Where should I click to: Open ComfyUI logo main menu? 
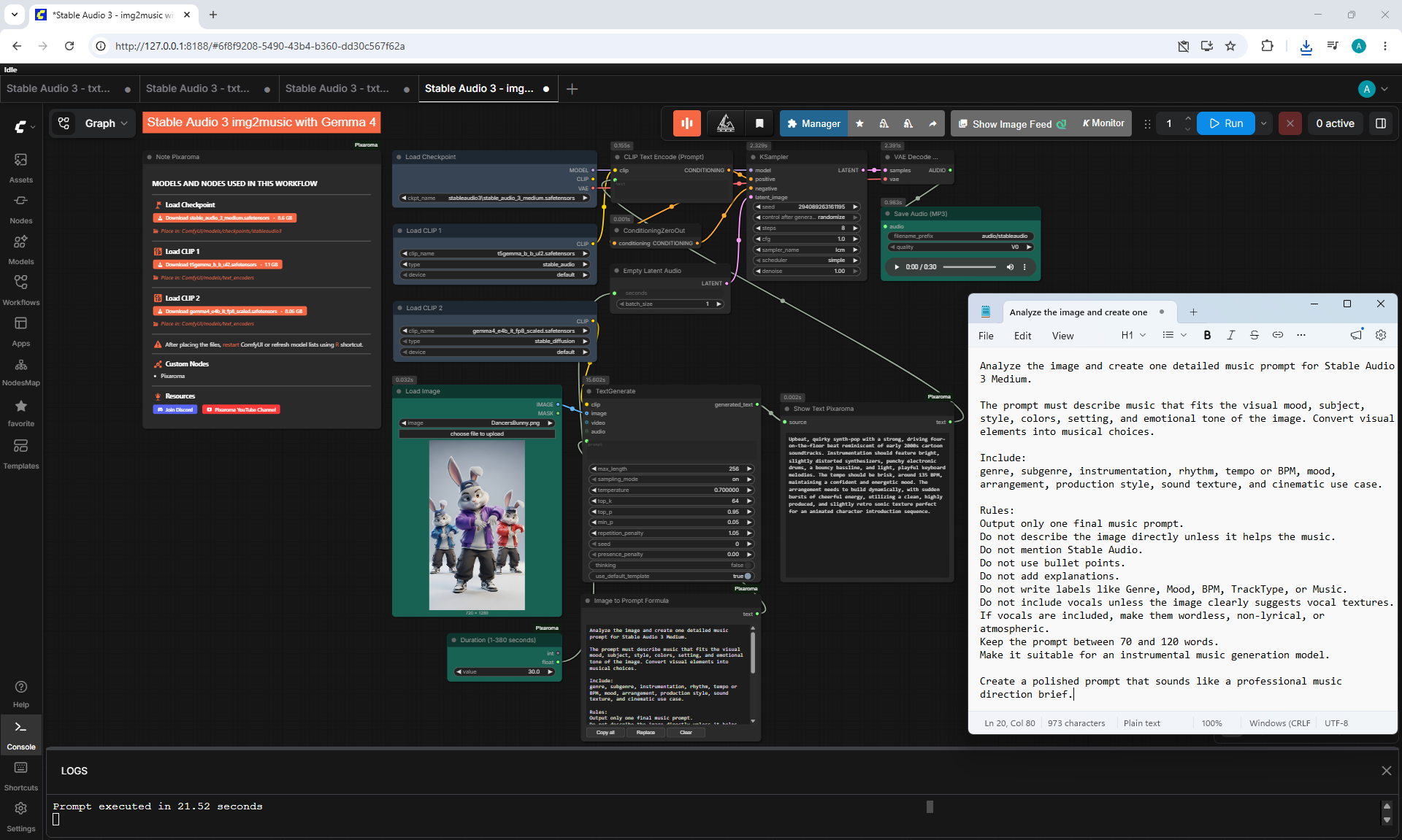click(23, 126)
